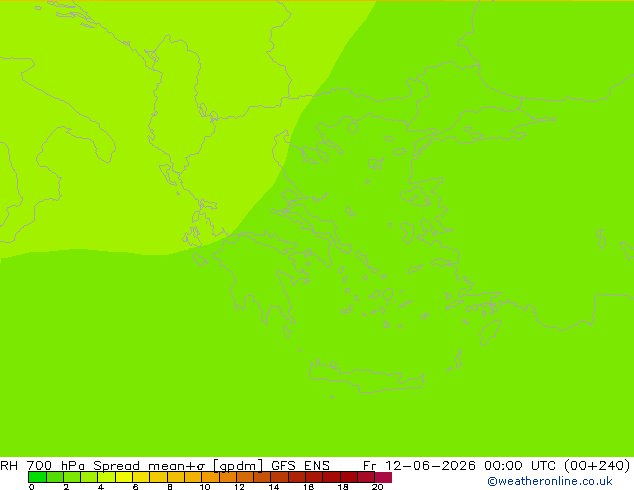Click legend scale number '14'
Screen dimensions: 634x490
[x=274, y=487]
